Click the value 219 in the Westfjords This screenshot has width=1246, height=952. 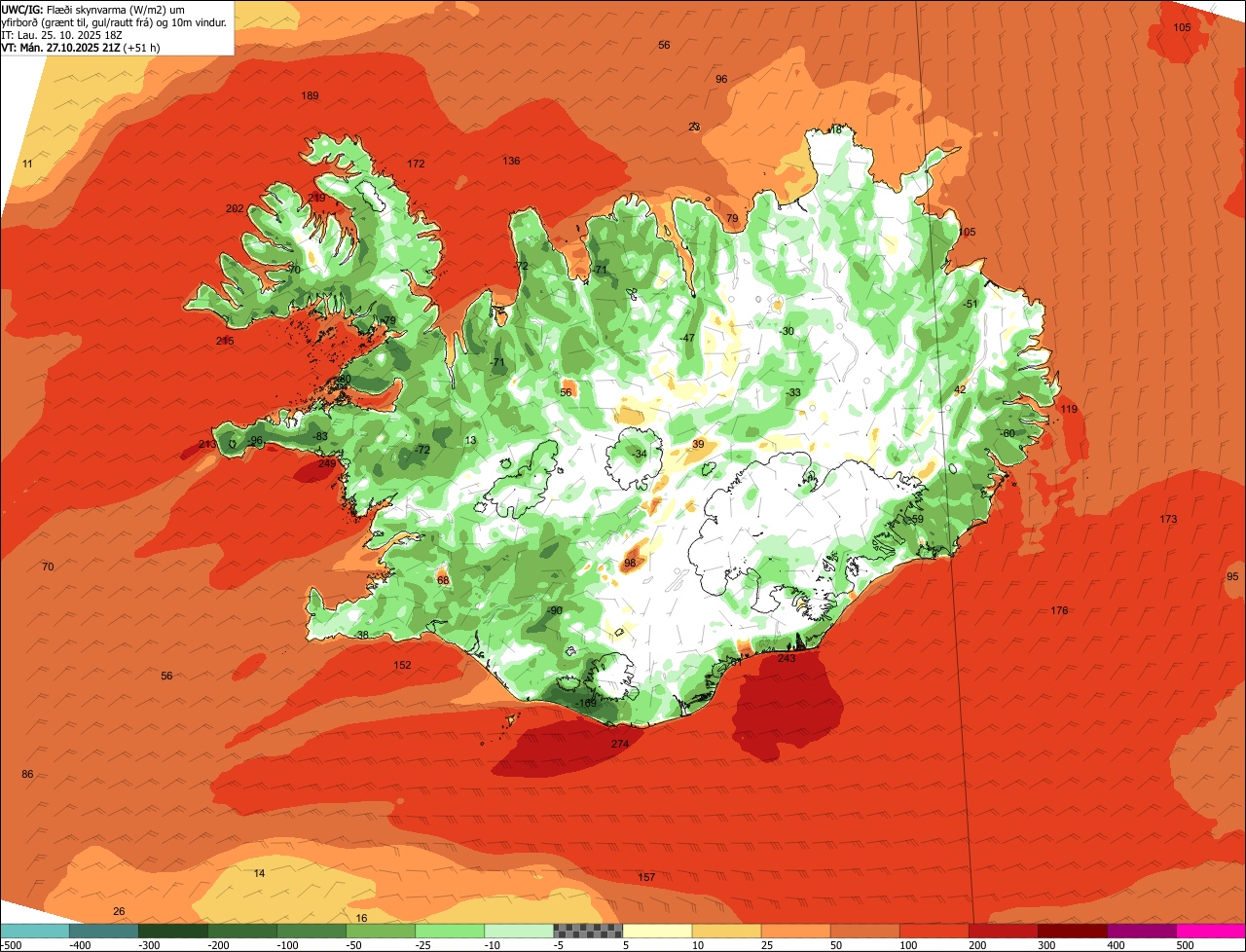tap(316, 198)
